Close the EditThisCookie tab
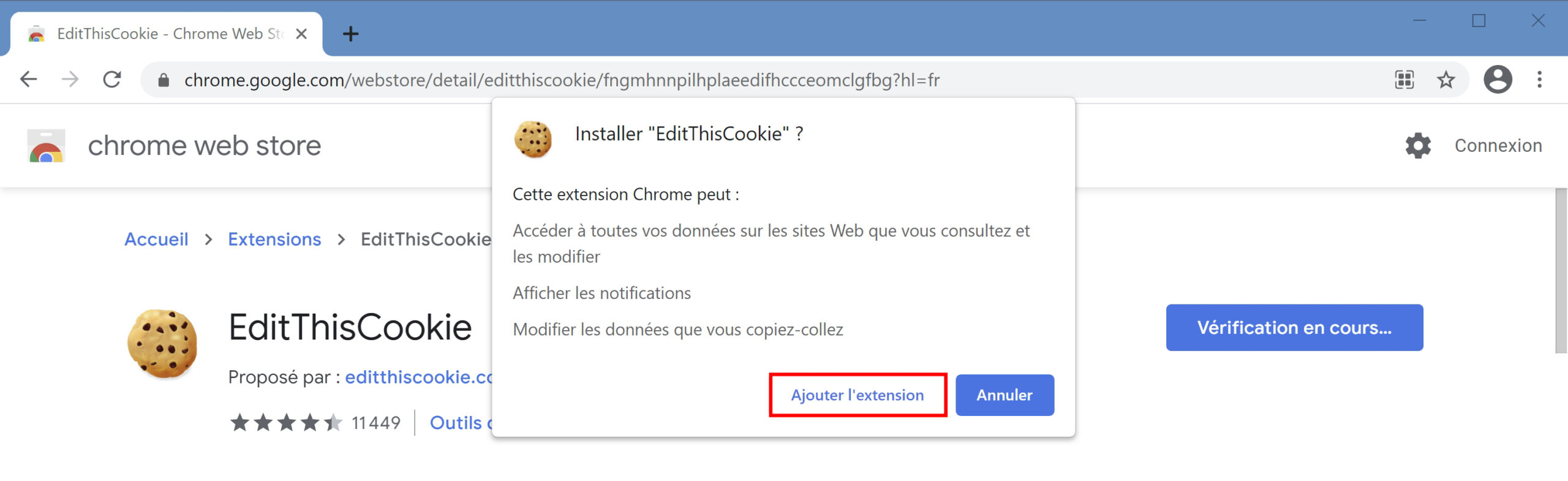 point(301,34)
